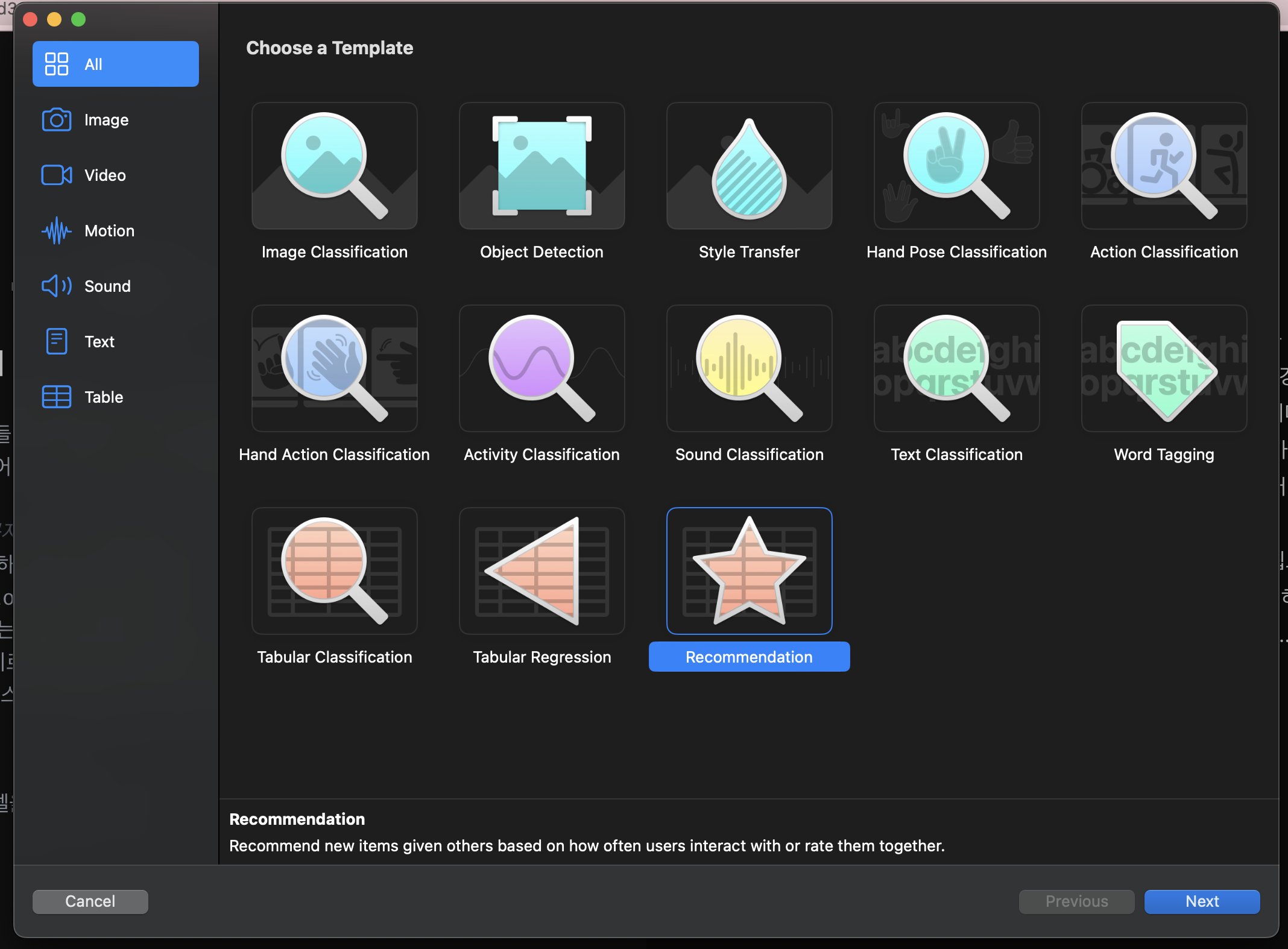
Task: Click the 'Tabular Classification' label
Action: pyautogui.click(x=335, y=657)
